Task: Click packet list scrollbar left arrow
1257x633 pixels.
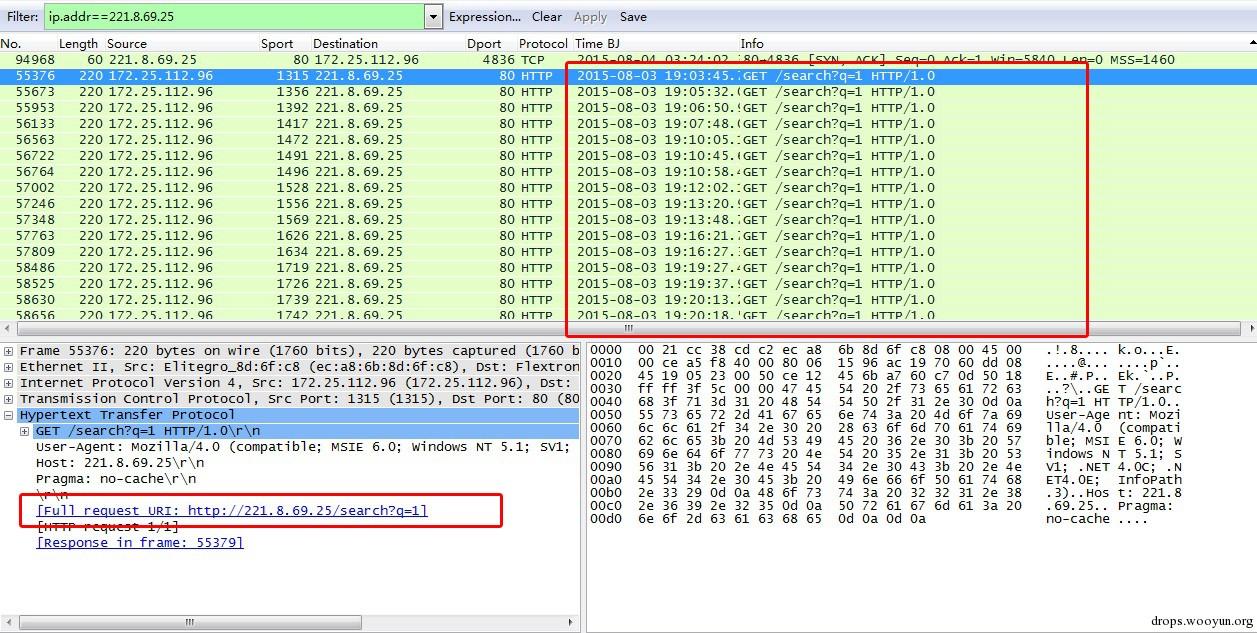Action: [x=8, y=327]
